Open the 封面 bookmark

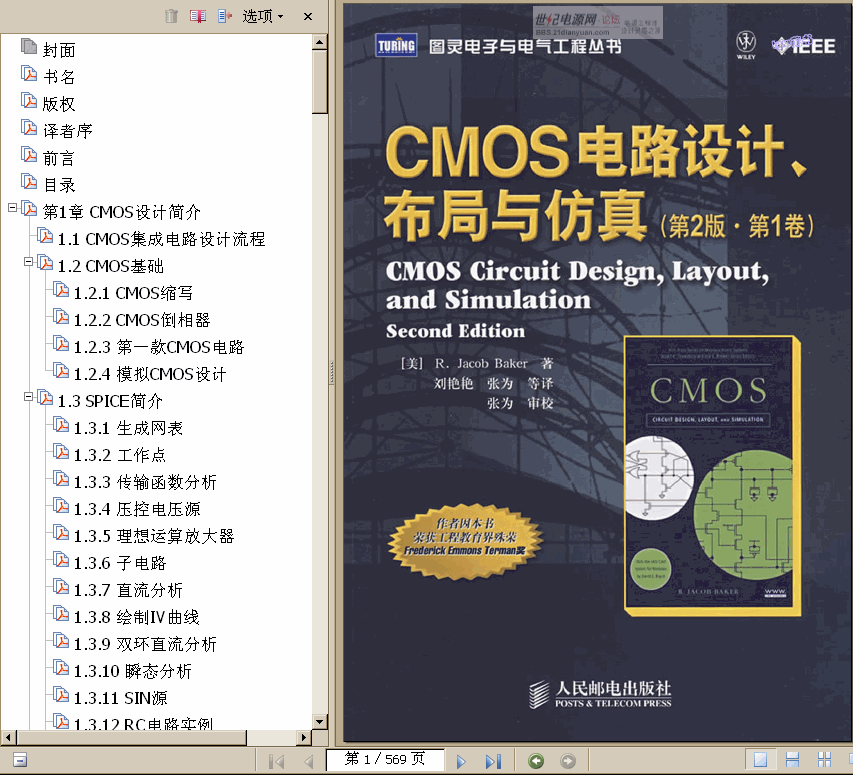59,50
